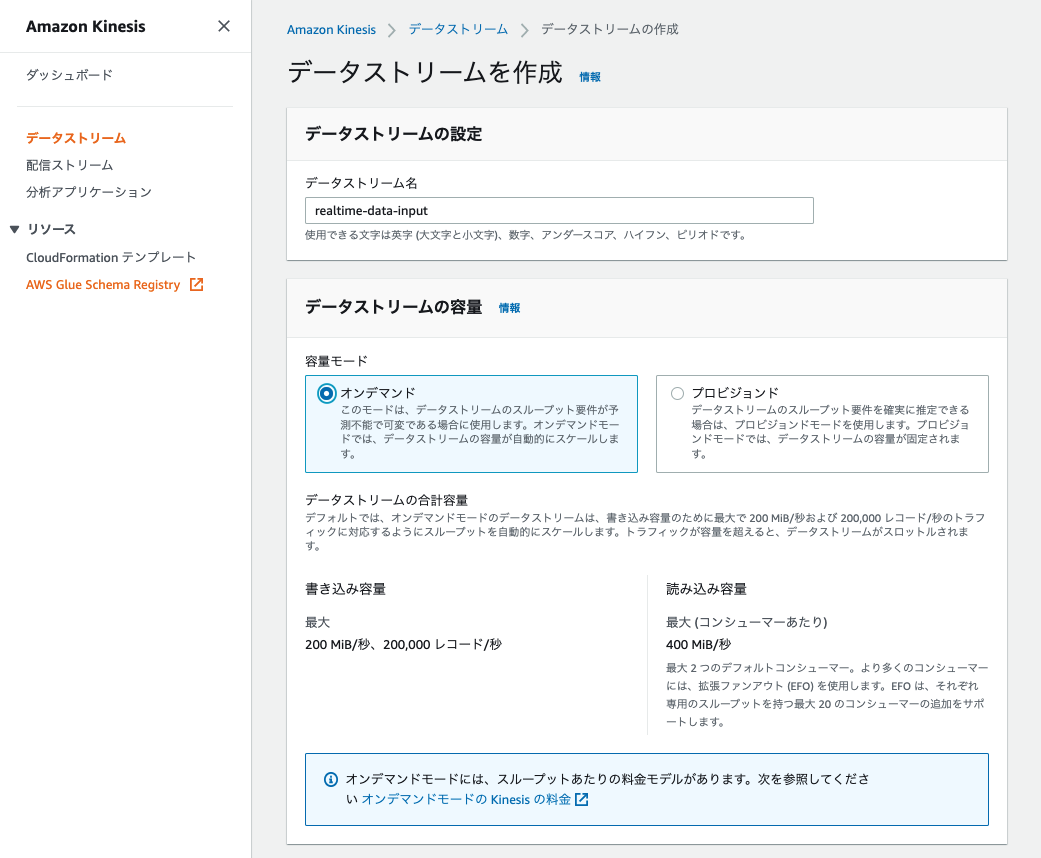
Task: Open 情報 link next to page title
Action: (x=590, y=77)
